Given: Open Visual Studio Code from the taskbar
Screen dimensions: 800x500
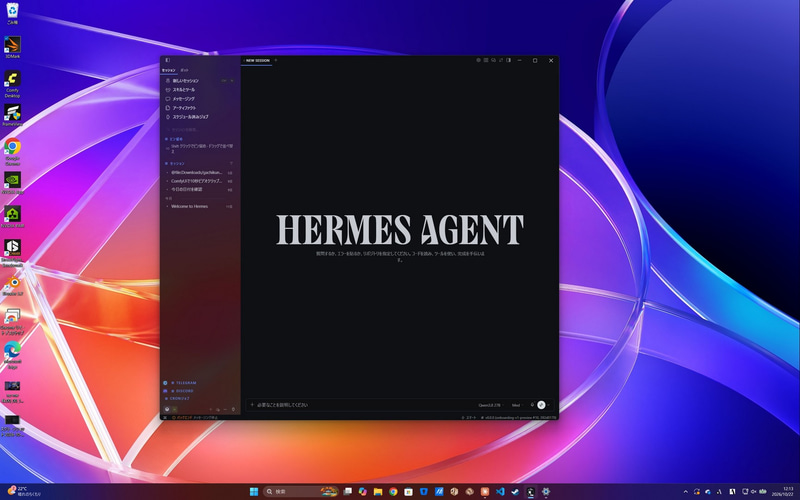Looking at the screenshot, I should [x=500, y=492].
